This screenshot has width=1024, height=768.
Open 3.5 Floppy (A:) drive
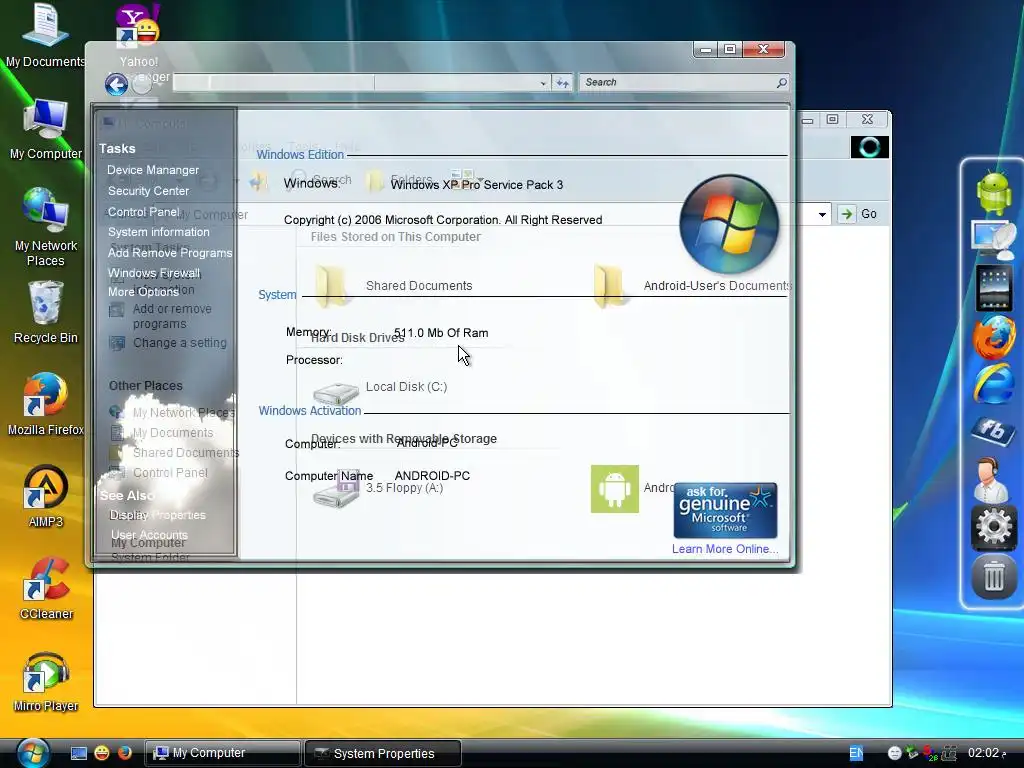pyautogui.click(x=377, y=490)
